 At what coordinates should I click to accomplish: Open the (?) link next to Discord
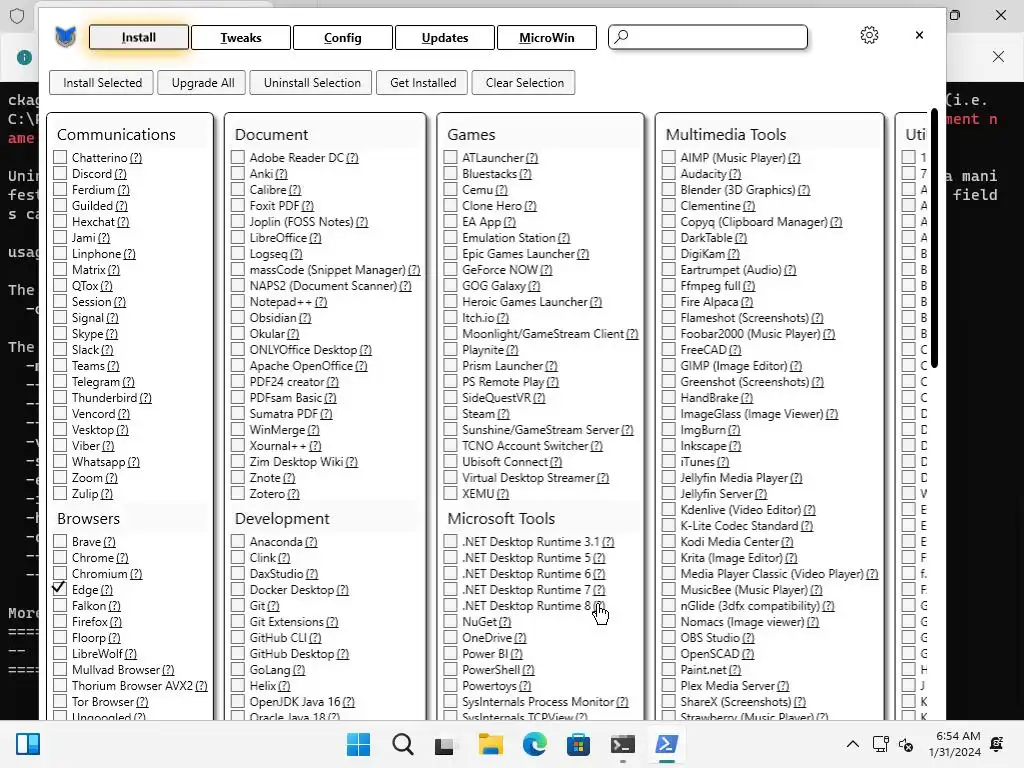(x=121, y=174)
